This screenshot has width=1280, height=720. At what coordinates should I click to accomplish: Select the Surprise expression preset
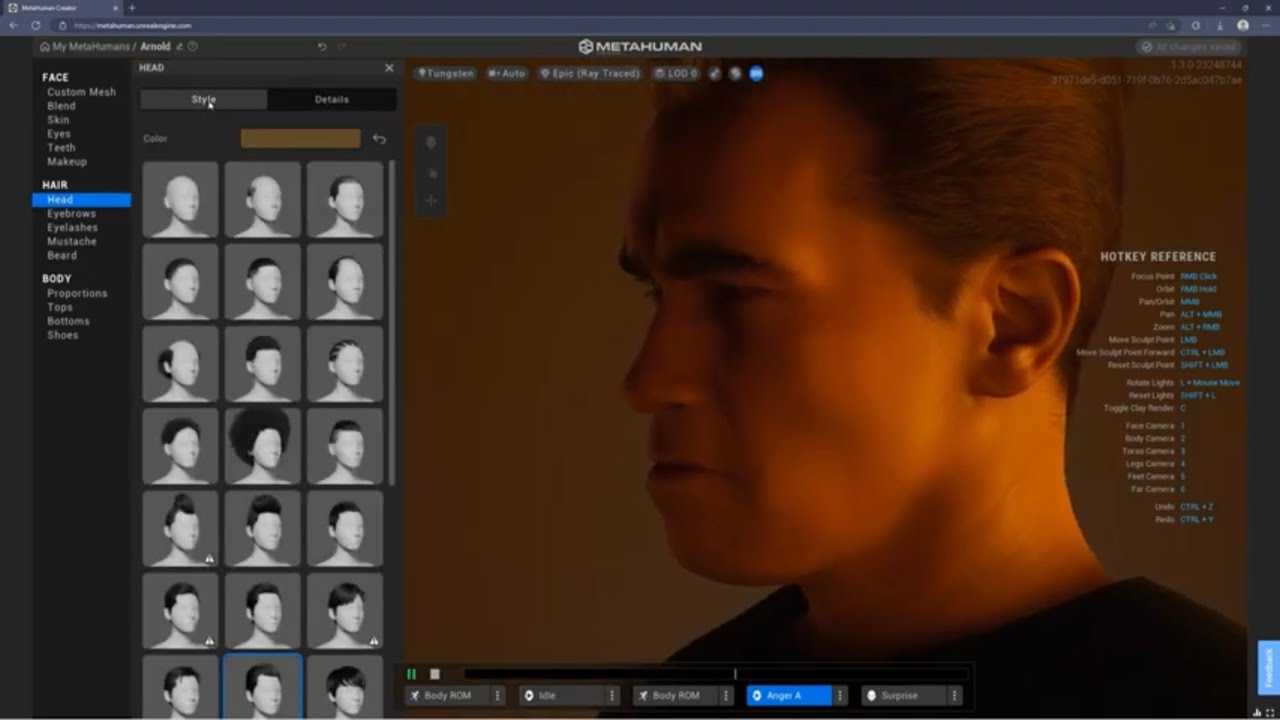(x=904, y=695)
